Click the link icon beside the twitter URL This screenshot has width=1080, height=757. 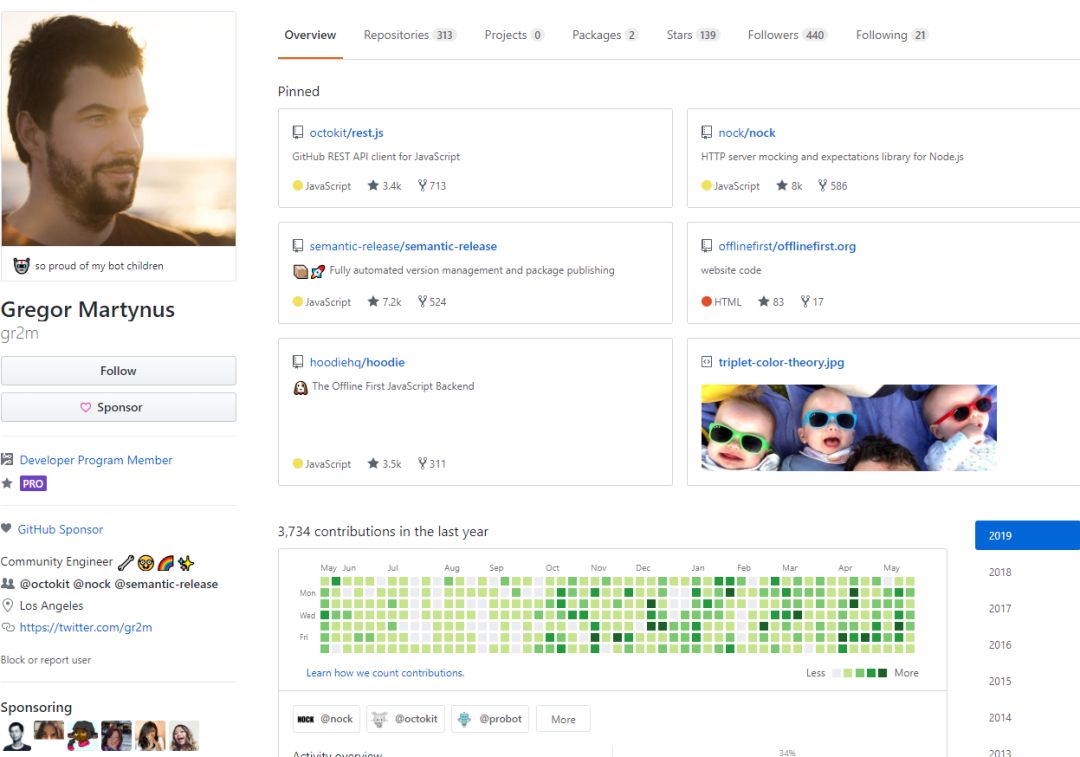pyautogui.click(x=8, y=628)
